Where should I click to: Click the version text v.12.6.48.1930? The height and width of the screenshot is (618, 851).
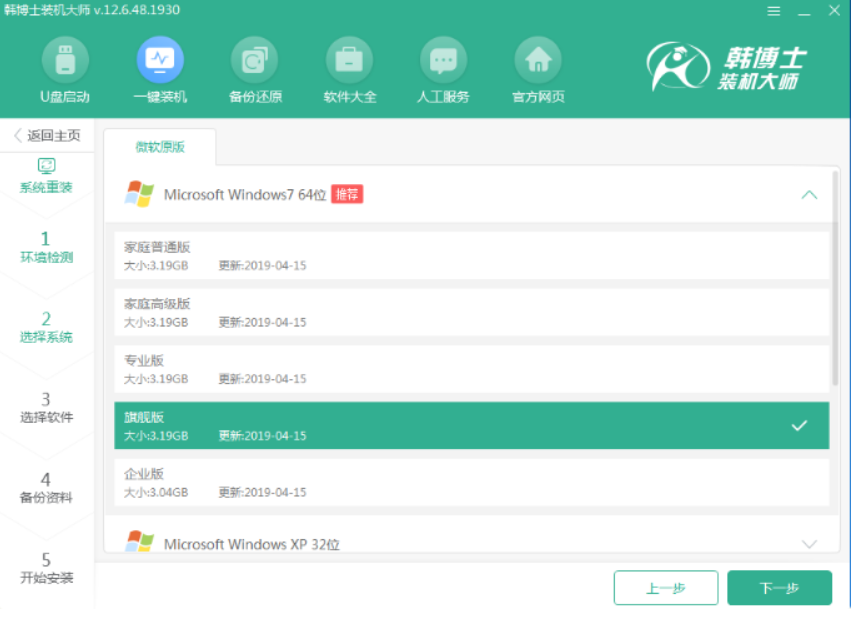click(137, 10)
